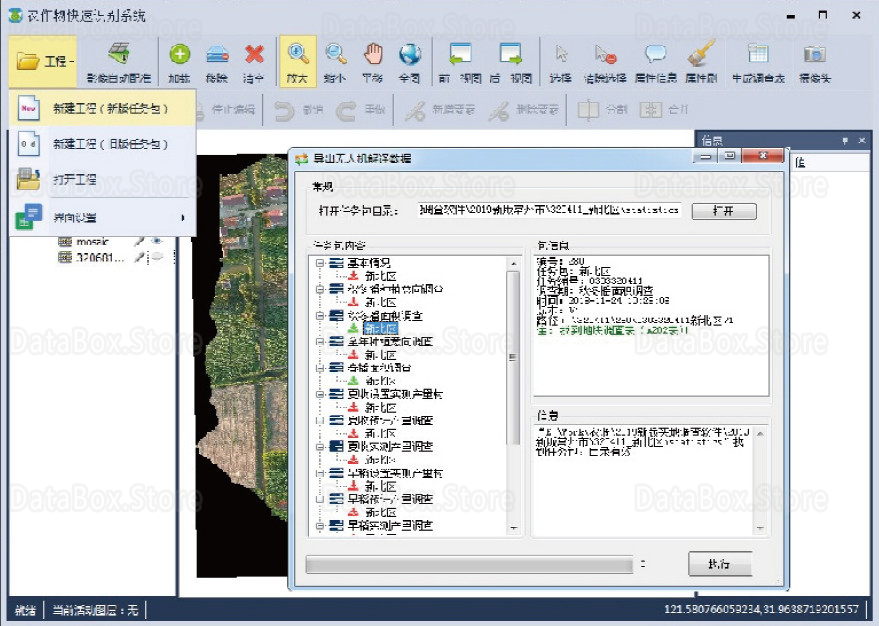Click the image auto-registration toolbar icon
The image size is (879, 626).
[x=118, y=62]
